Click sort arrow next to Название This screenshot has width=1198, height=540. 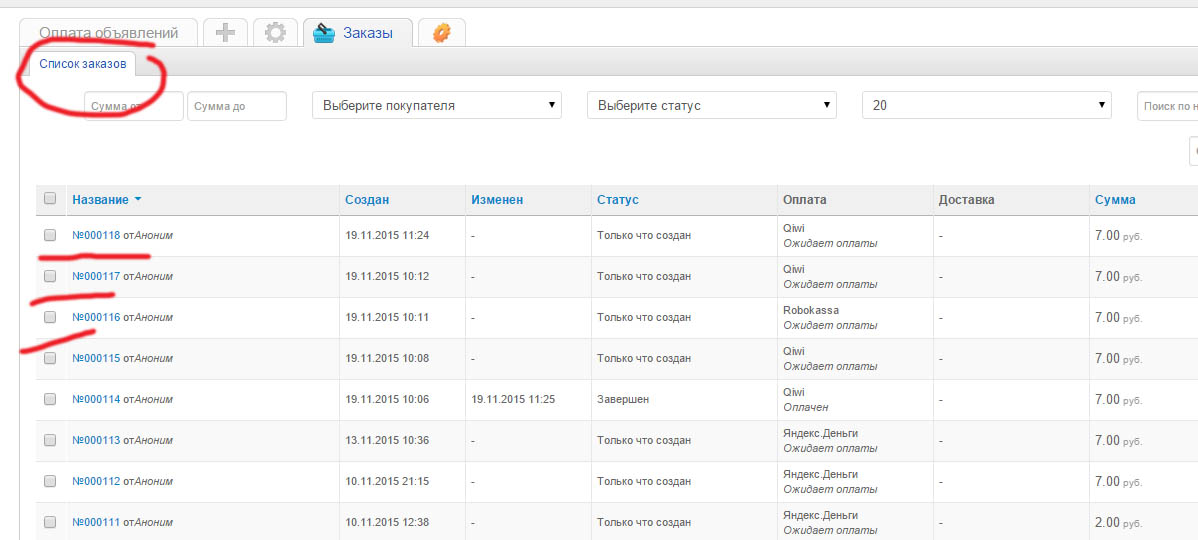[138, 200]
